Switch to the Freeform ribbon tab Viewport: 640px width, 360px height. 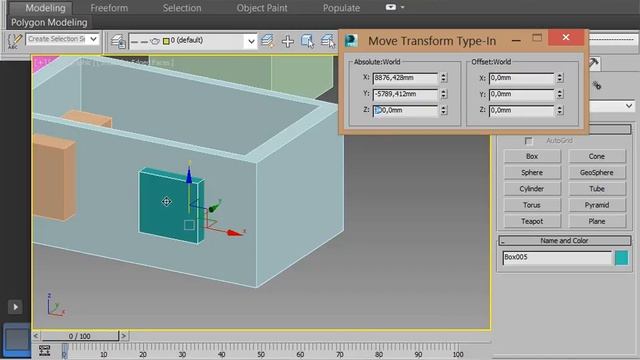click(x=109, y=8)
